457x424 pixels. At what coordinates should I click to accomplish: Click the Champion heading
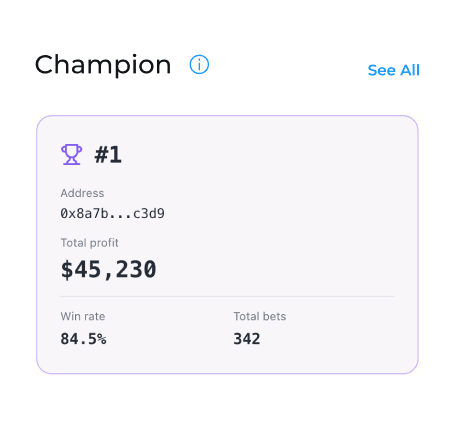tap(103, 65)
